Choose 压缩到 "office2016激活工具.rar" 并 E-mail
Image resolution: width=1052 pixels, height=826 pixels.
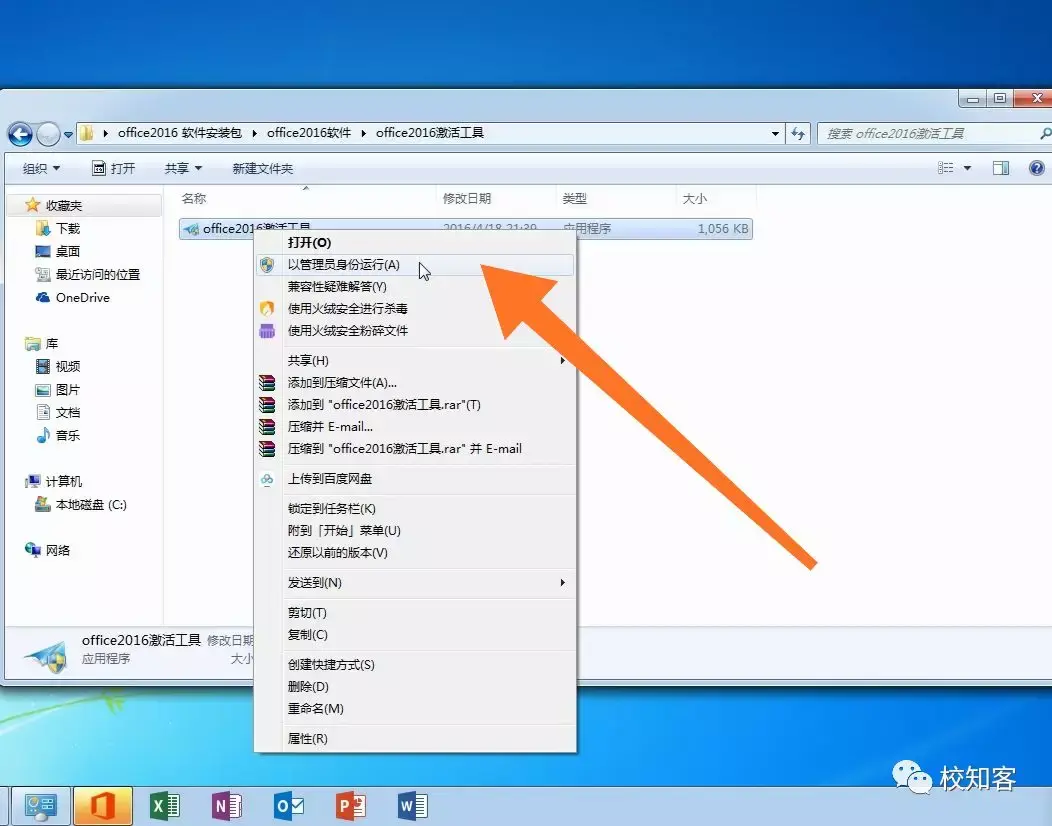point(415,449)
